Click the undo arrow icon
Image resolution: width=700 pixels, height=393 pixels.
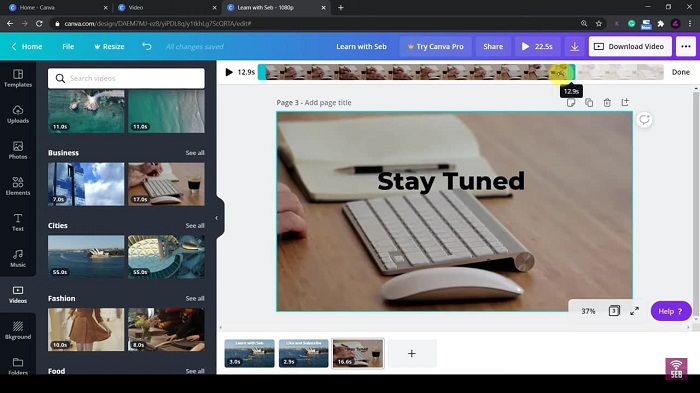pos(146,46)
